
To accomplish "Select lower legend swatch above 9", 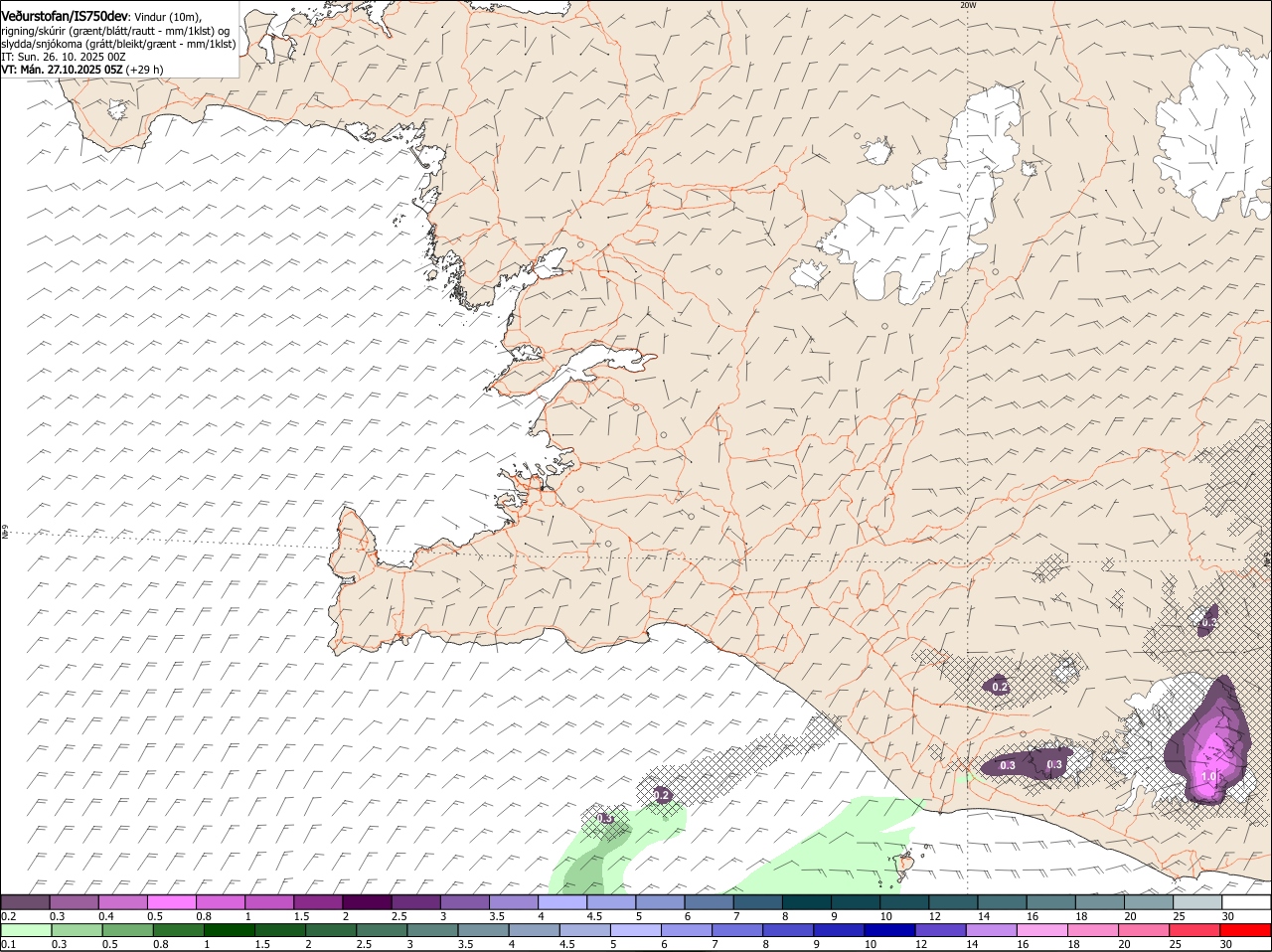I will click(x=839, y=930).
